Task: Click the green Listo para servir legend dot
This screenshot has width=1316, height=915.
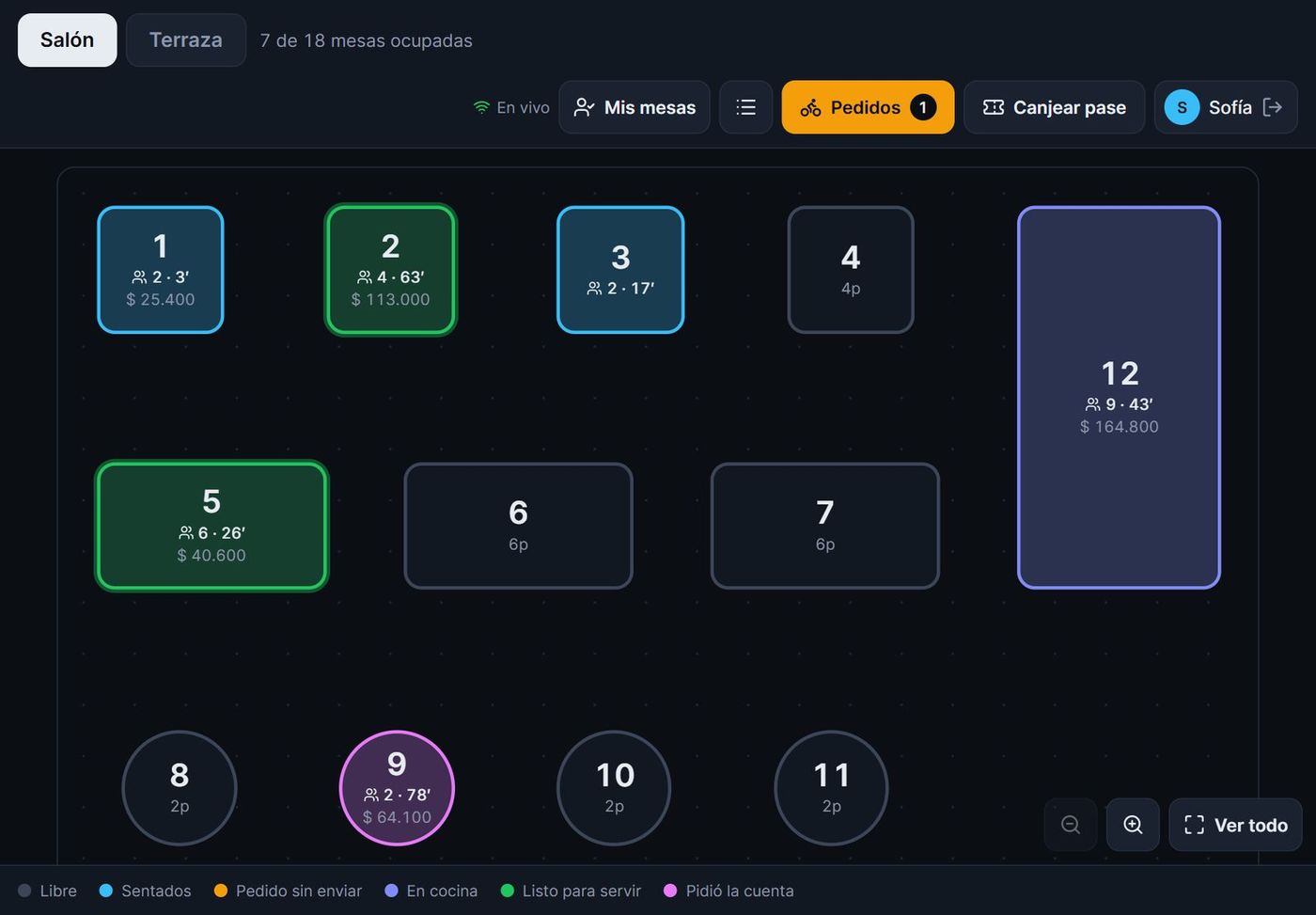Action: [508, 891]
